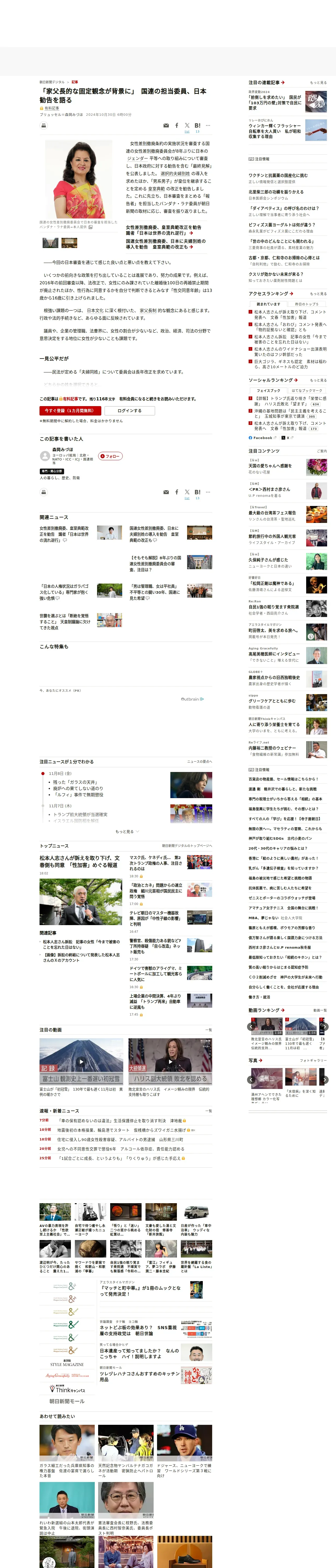Click 働き方・就活 link in sidebar
The width and height of the screenshot is (336, 1568).
point(259,997)
